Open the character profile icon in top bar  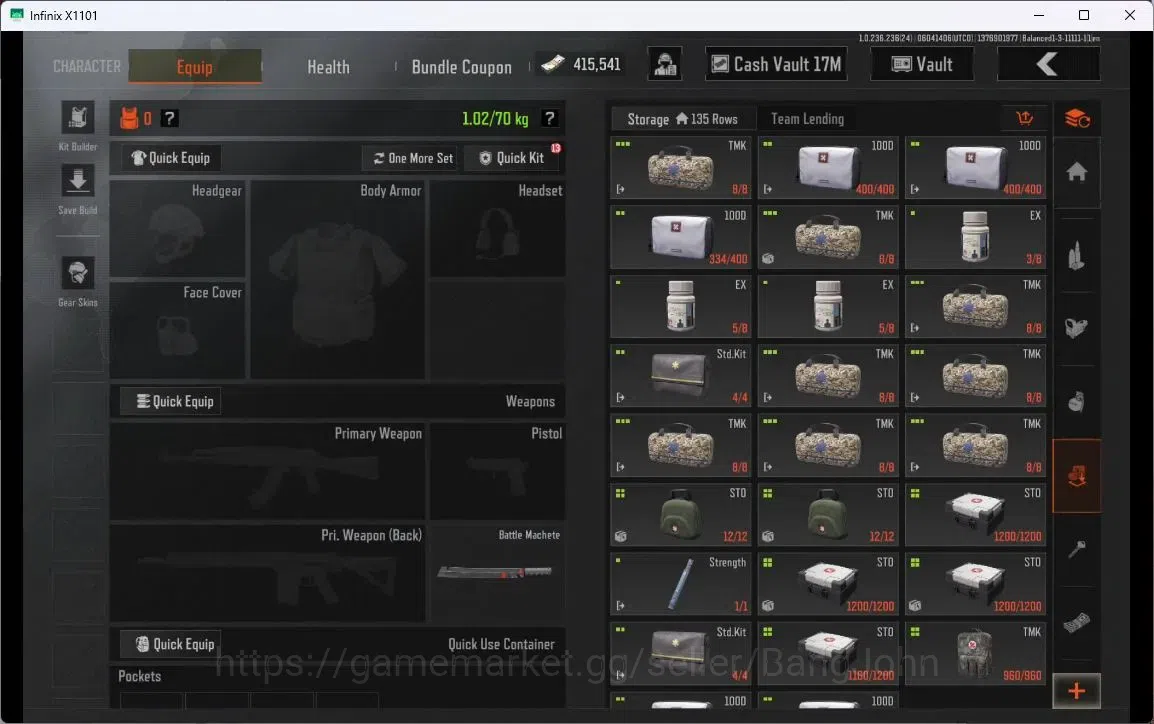click(665, 65)
